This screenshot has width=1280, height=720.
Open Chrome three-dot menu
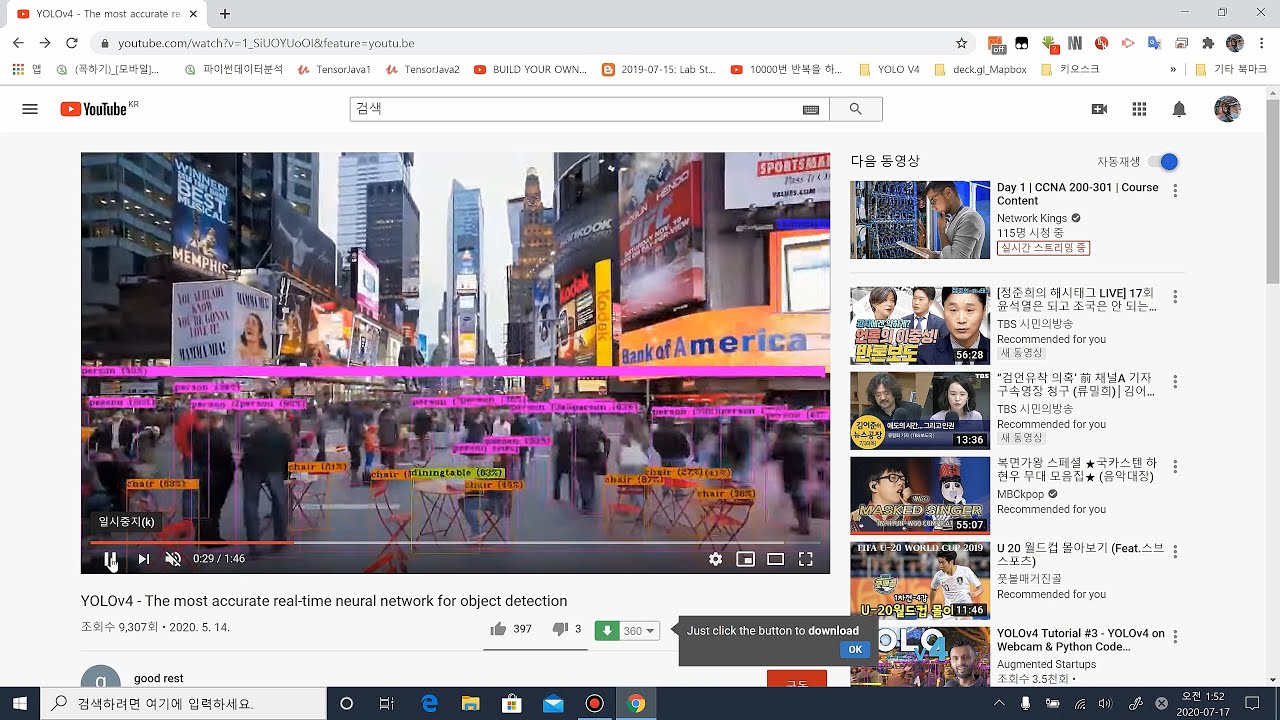coord(1262,43)
